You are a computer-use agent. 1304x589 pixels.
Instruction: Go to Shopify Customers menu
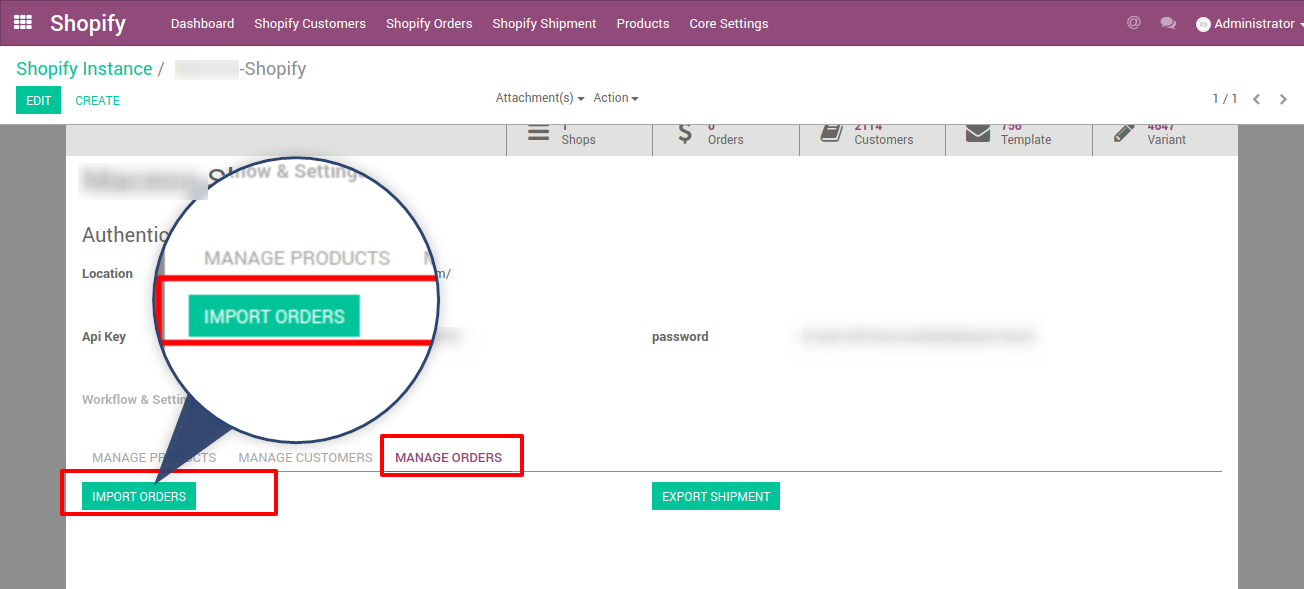click(310, 23)
